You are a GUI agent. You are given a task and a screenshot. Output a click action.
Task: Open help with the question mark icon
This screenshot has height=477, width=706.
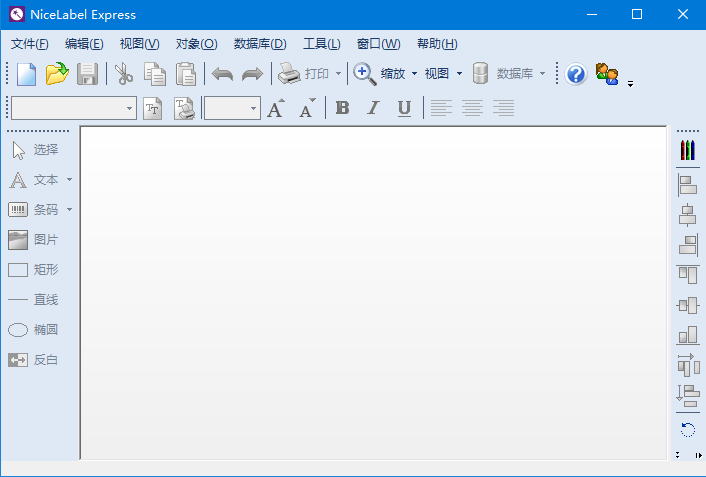(576, 74)
